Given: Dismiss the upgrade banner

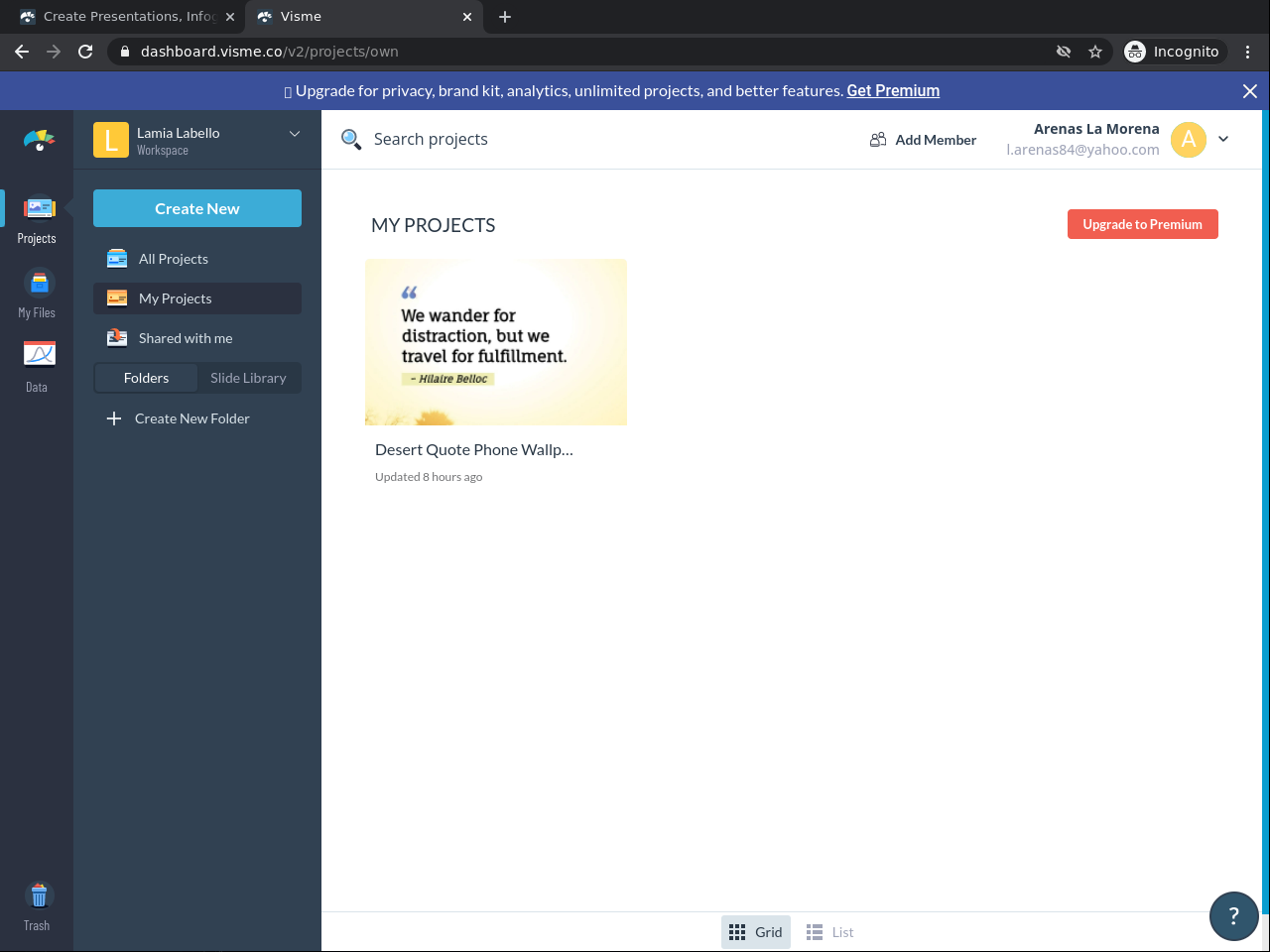Looking at the screenshot, I should tap(1250, 91).
